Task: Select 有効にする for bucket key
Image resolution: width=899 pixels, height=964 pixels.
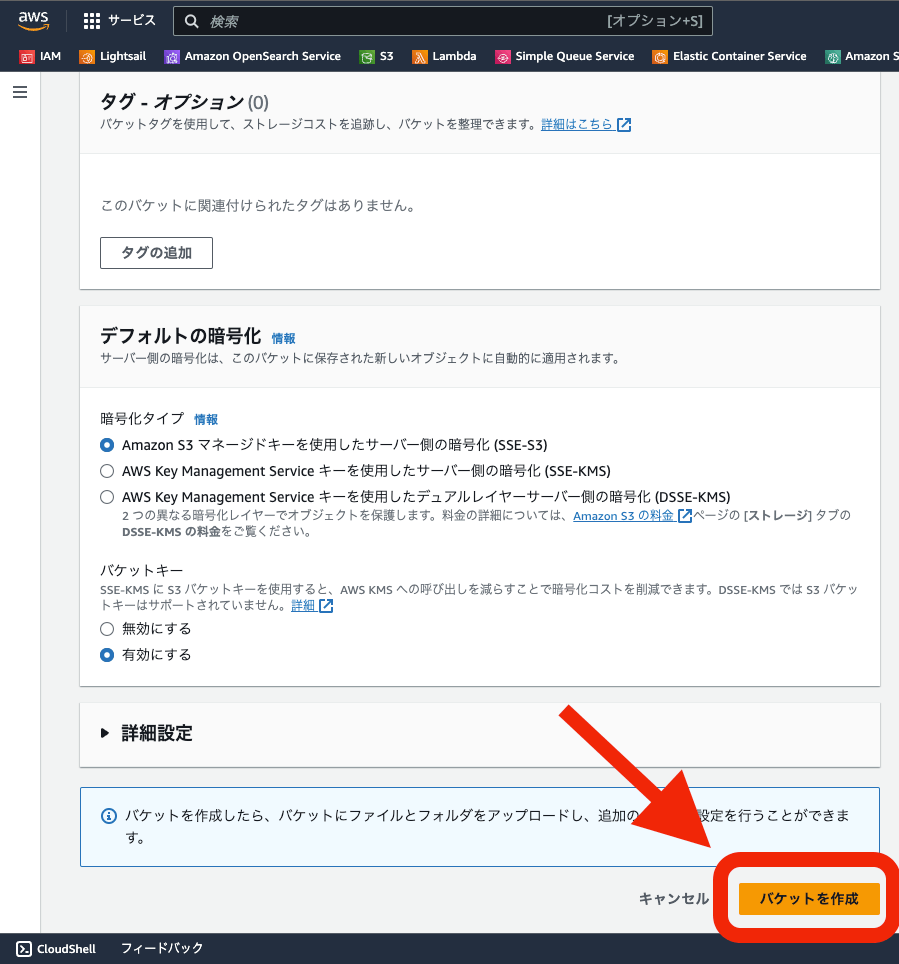Action: coord(107,655)
